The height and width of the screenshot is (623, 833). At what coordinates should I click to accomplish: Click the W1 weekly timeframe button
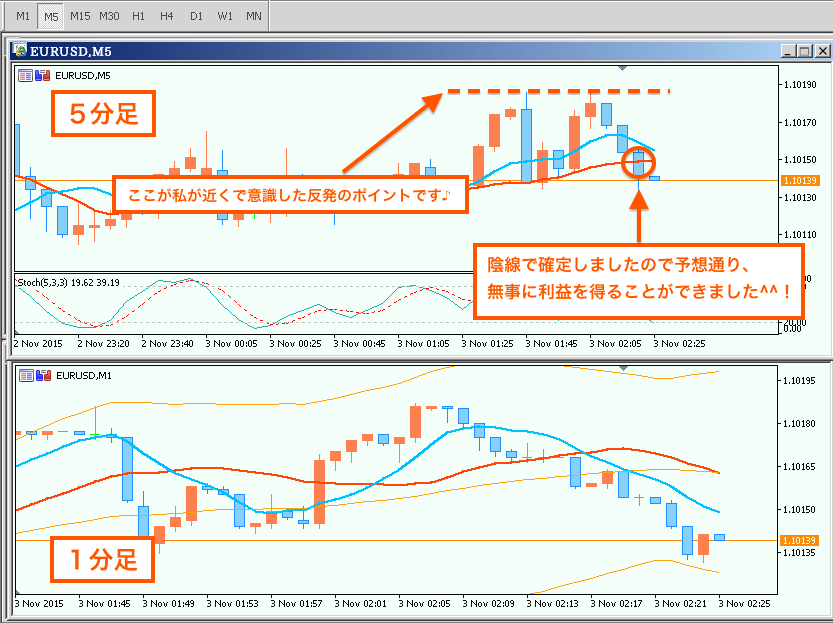225,16
